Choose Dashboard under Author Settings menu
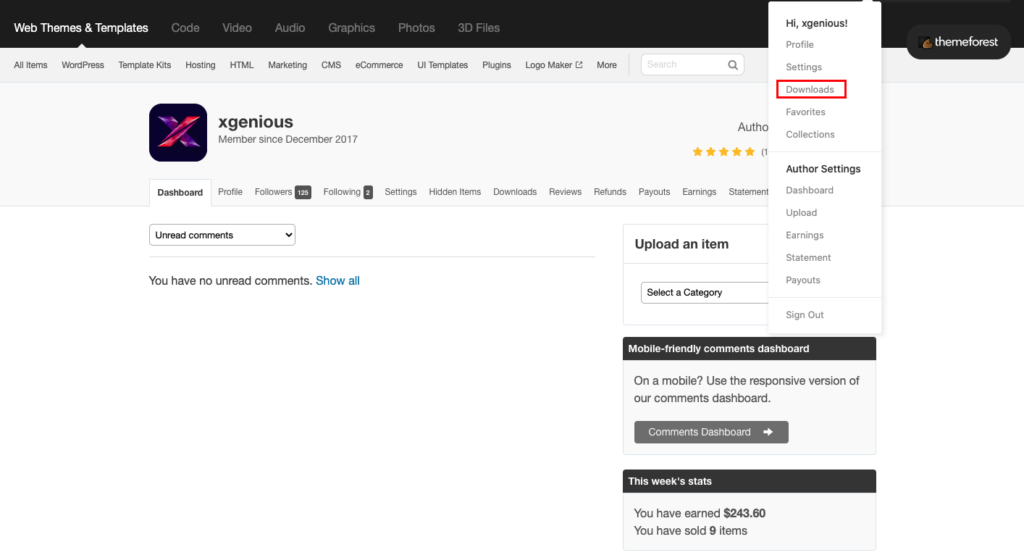The height and width of the screenshot is (555, 1024). pyautogui.click(x=809, y=191)
